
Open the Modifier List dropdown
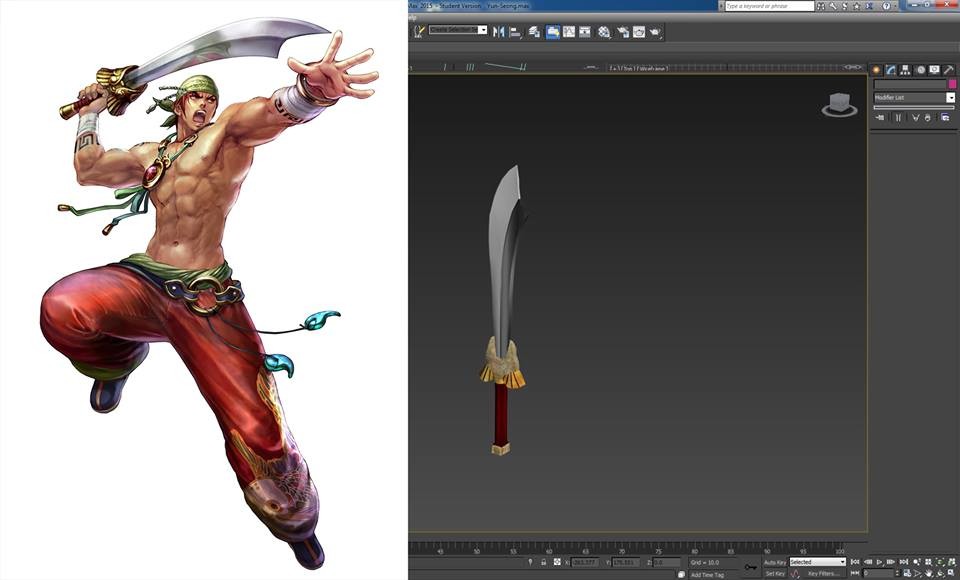click(950, 97)
